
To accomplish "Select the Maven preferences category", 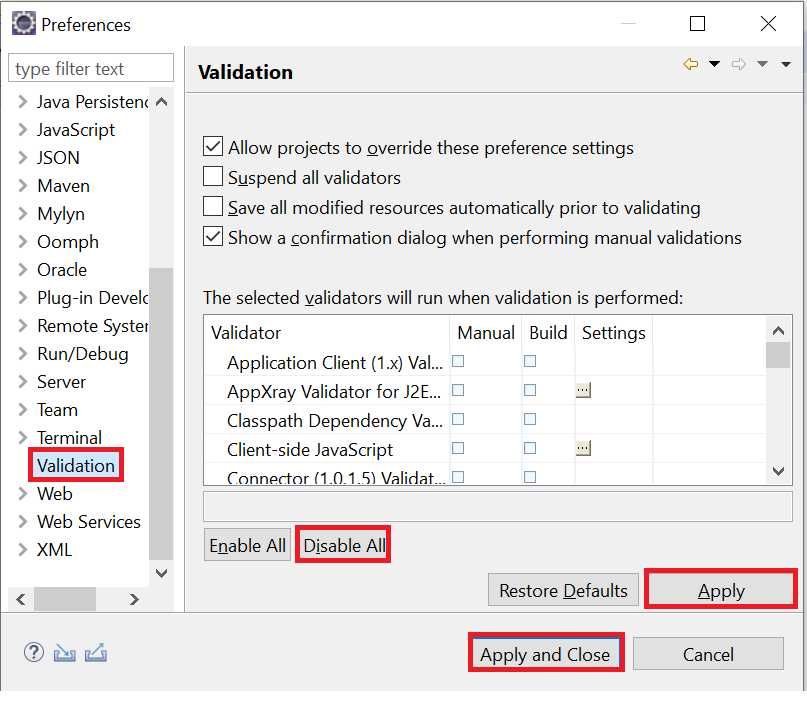I will click(63, 185).
